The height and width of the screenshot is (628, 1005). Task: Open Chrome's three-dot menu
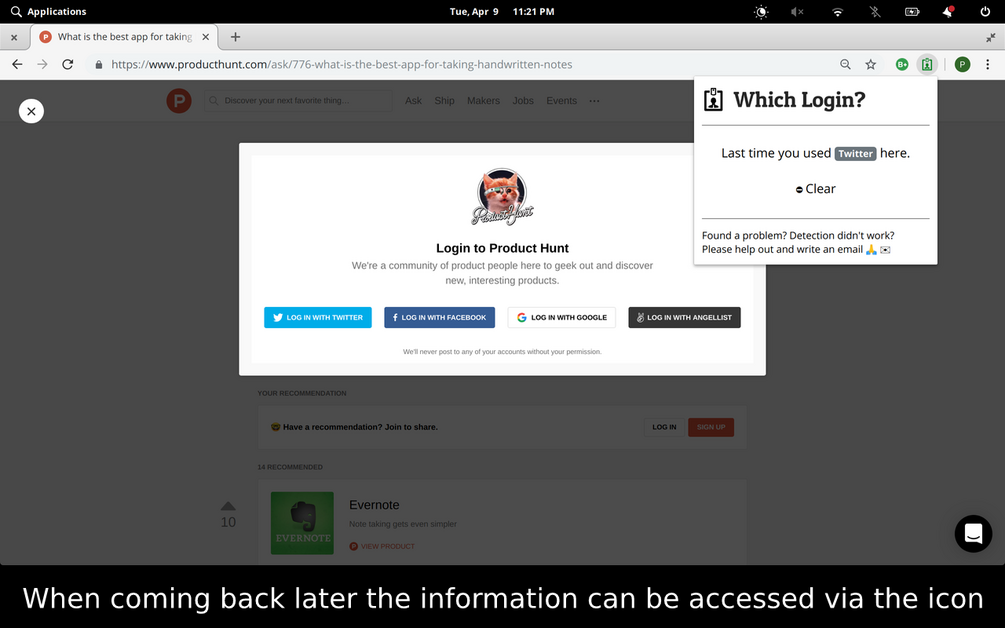coord(988,64)
